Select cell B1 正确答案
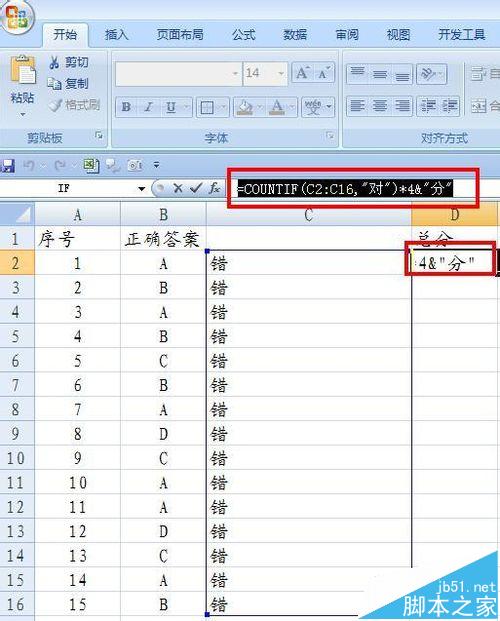 click(163, 239)
